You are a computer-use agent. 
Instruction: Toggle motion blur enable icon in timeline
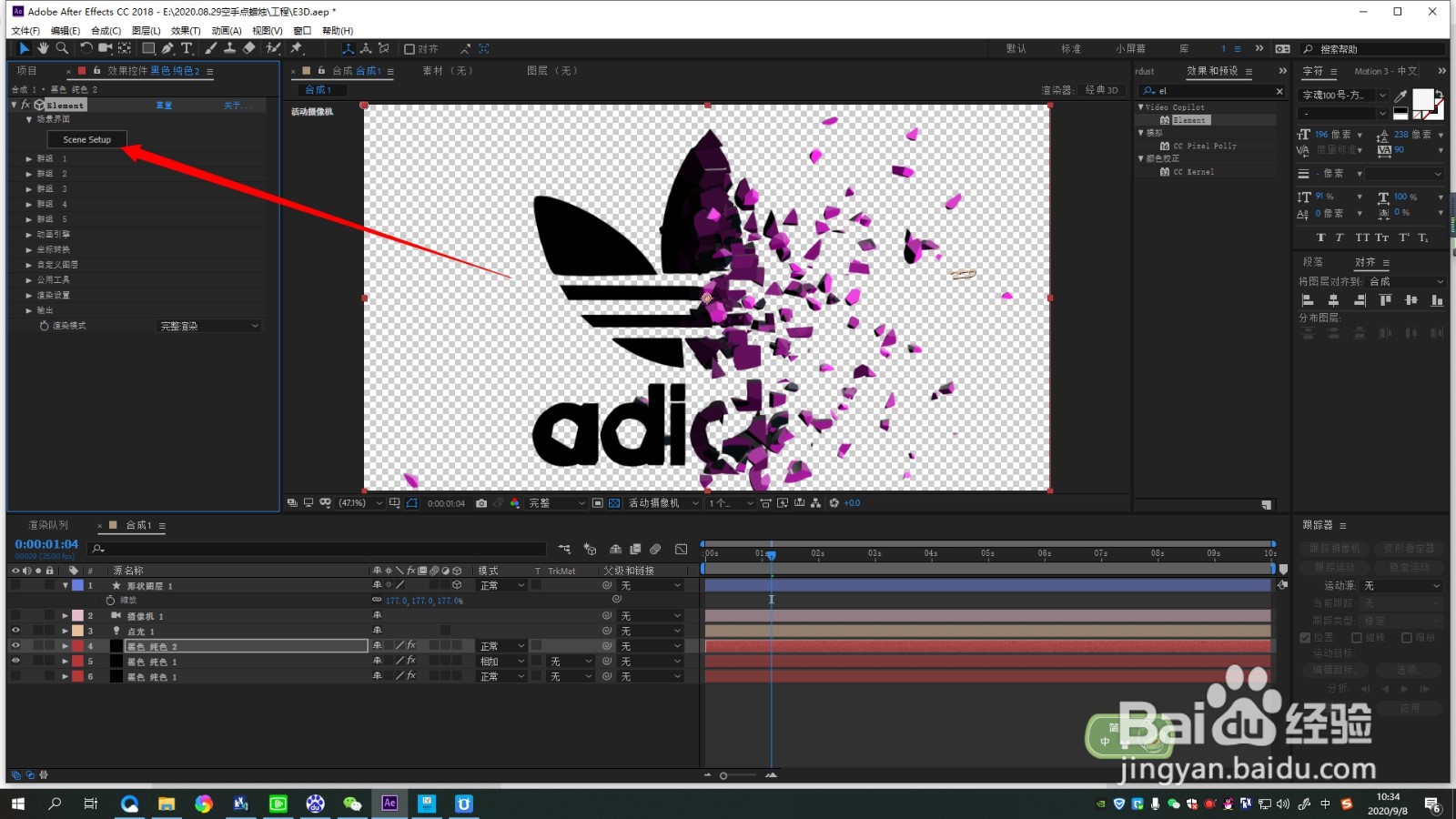[x=655, y=549]
